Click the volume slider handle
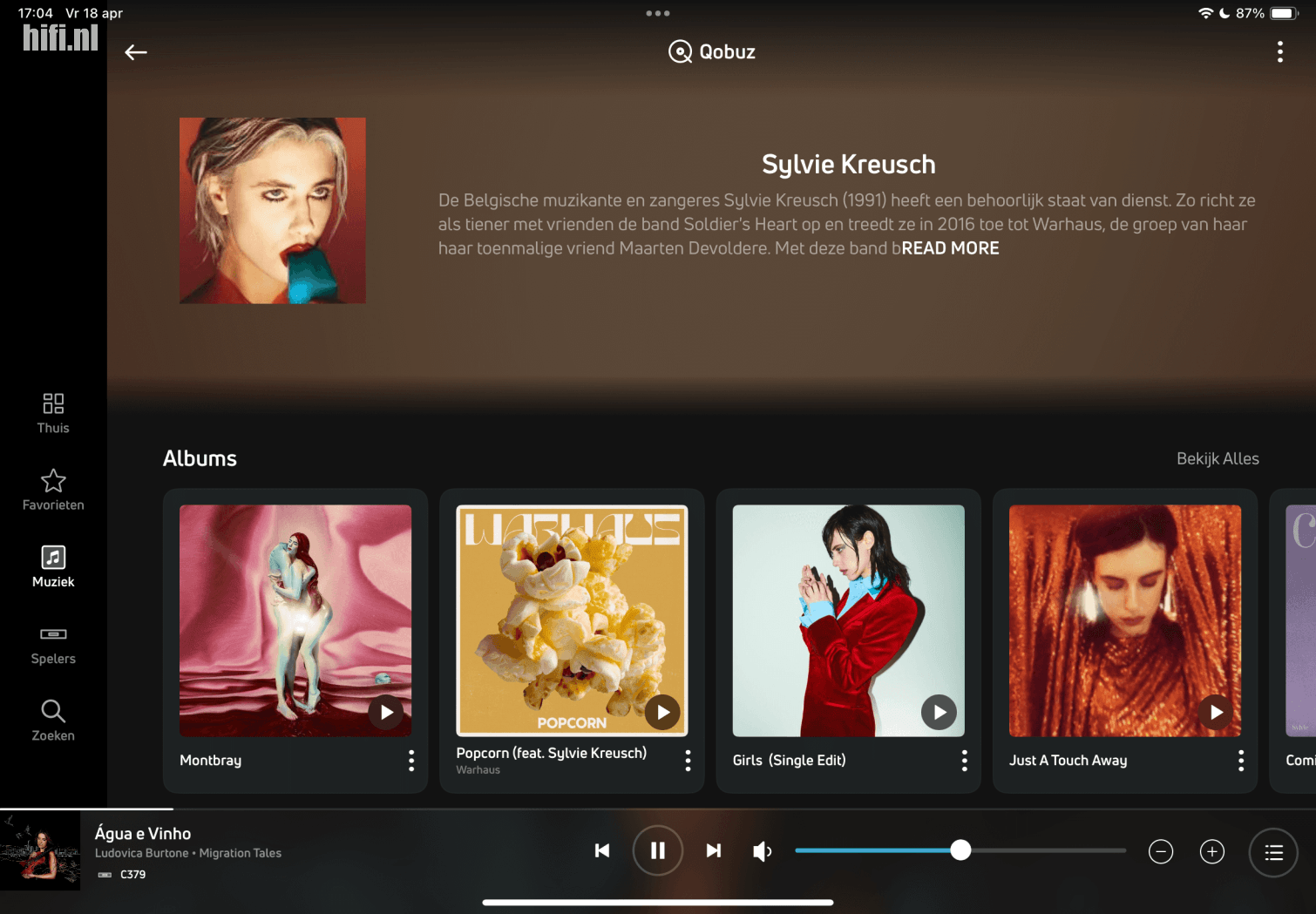The image size is (1316, 914). tap(960, 850)
